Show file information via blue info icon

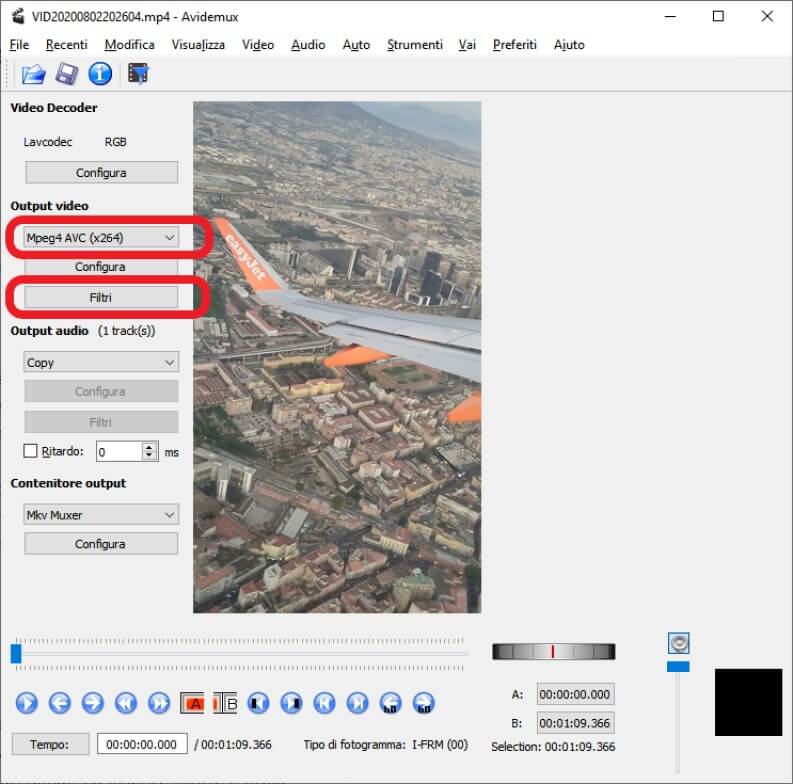point(100,74)
